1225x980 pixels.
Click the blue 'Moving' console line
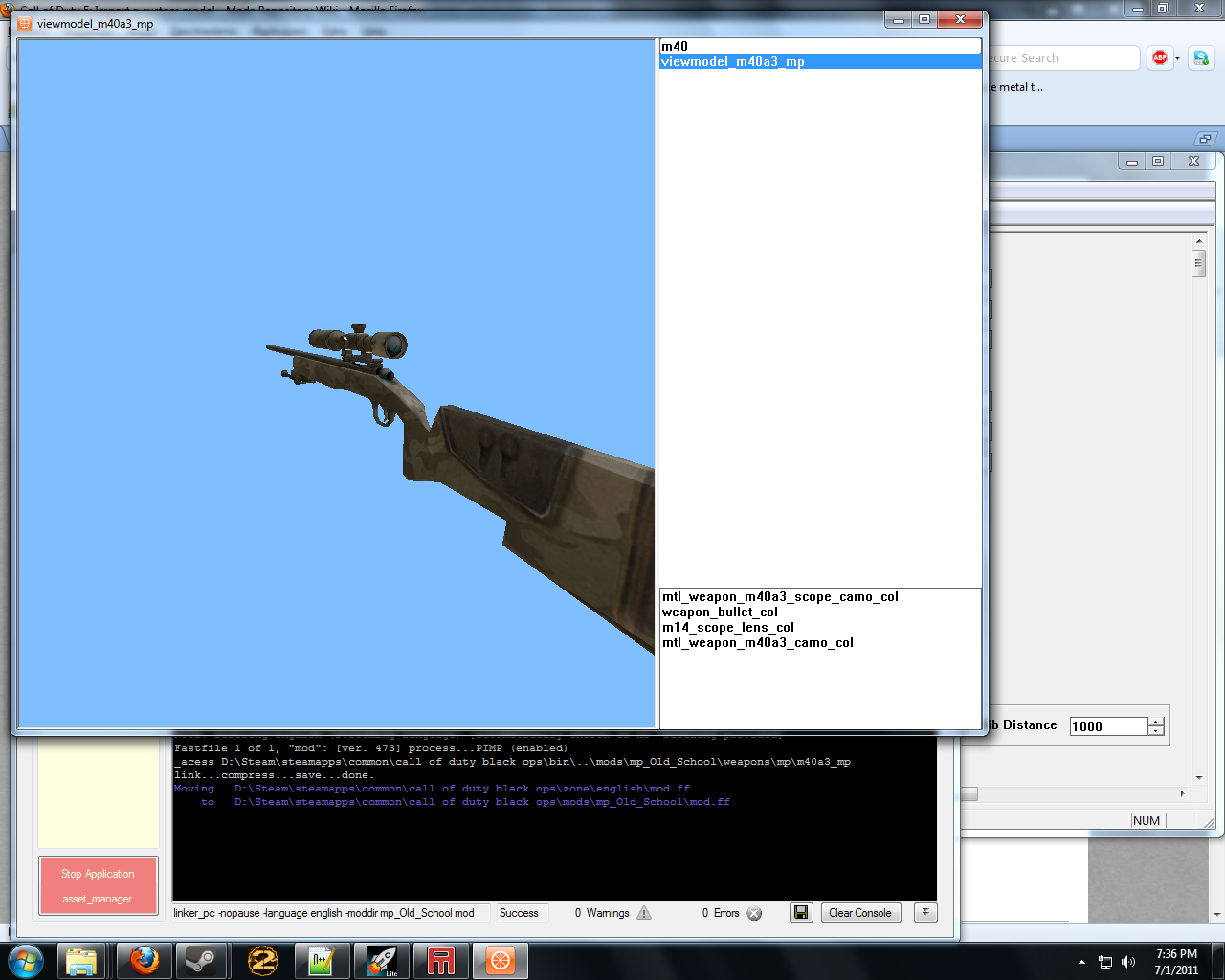pyautogui.click(x=432, y=789)
